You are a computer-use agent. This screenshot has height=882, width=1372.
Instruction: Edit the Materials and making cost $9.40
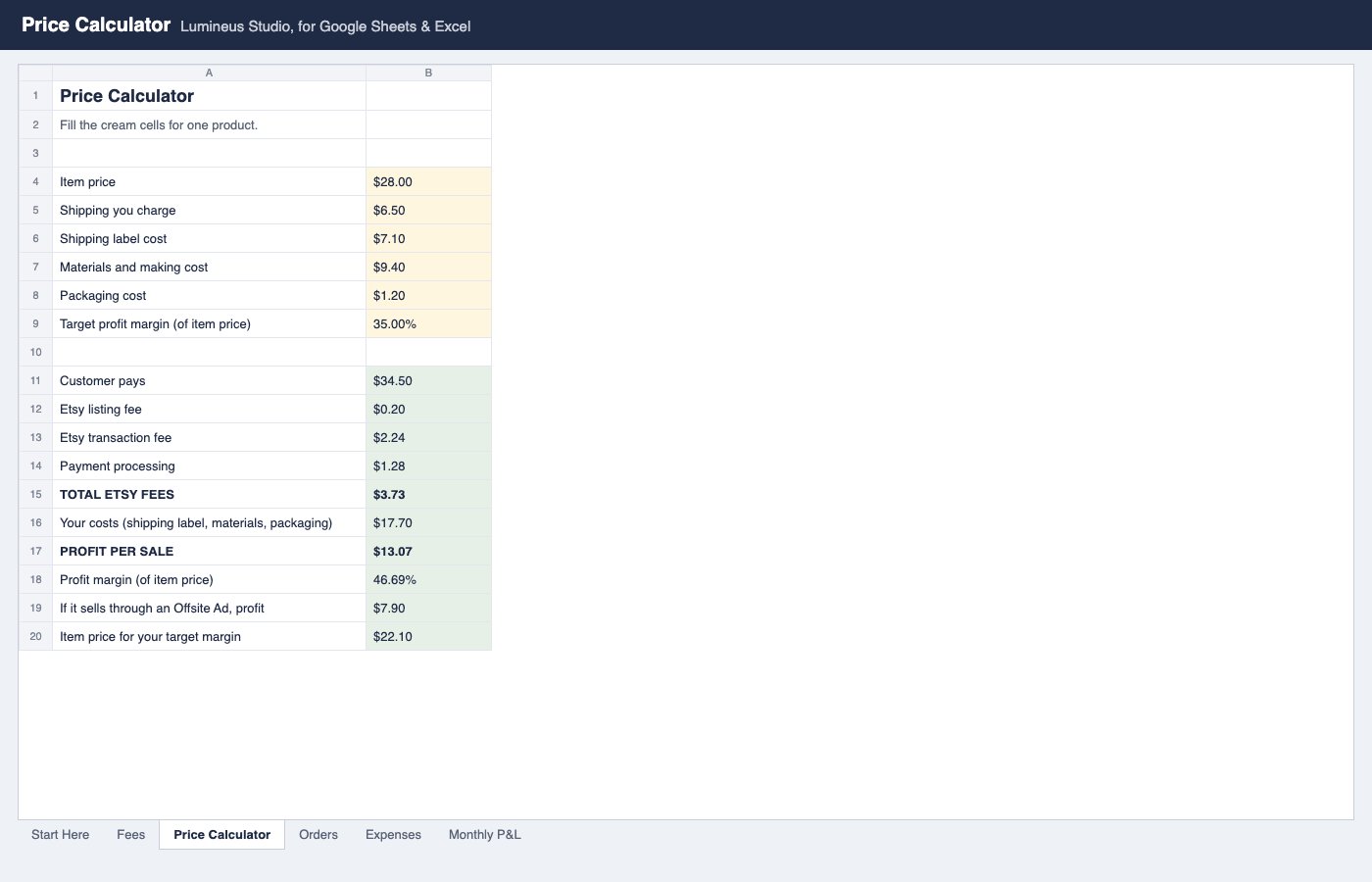[428, 267]
